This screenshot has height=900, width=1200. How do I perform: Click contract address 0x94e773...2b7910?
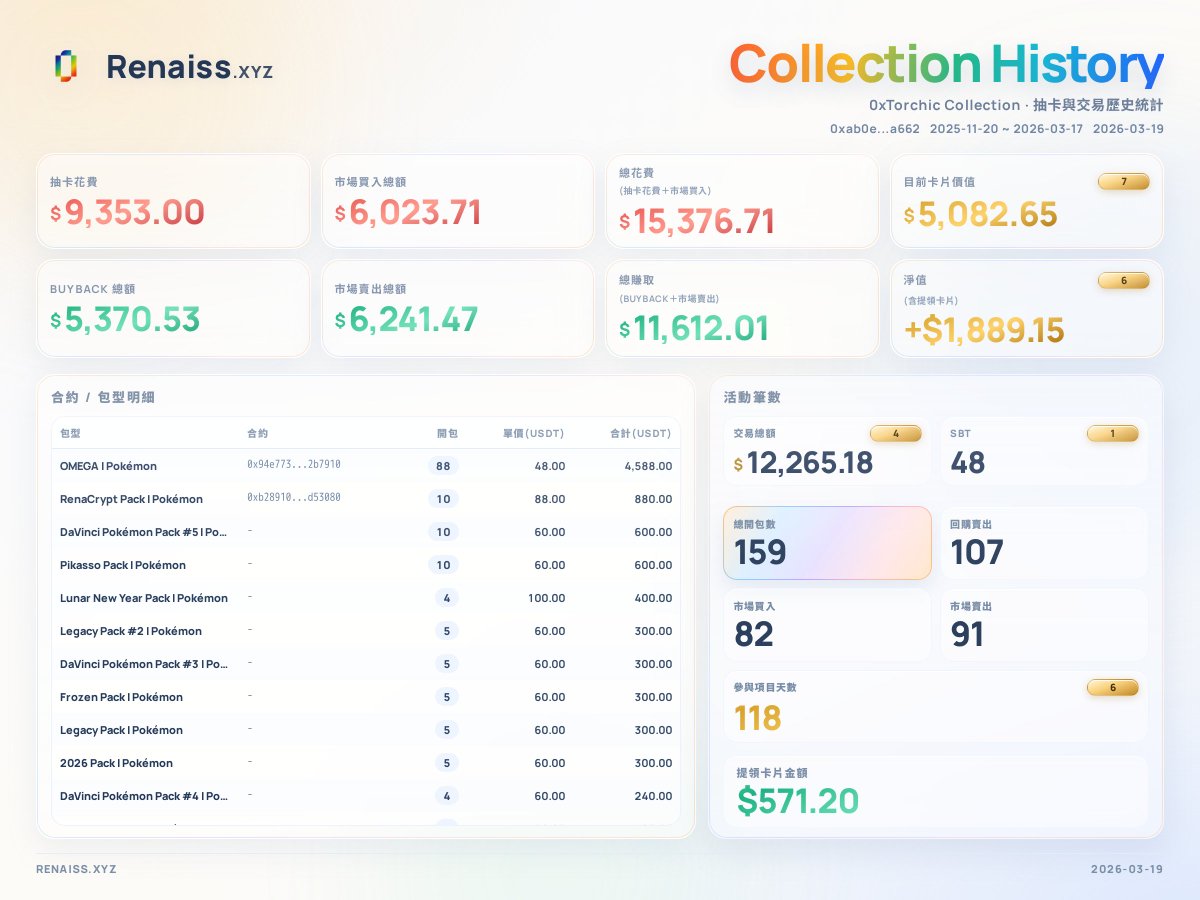click(x=294, y=465)
